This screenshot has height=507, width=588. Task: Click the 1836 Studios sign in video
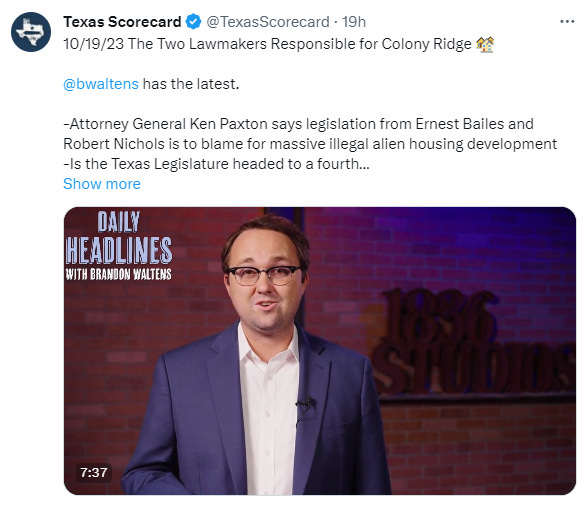pos(473,342)
